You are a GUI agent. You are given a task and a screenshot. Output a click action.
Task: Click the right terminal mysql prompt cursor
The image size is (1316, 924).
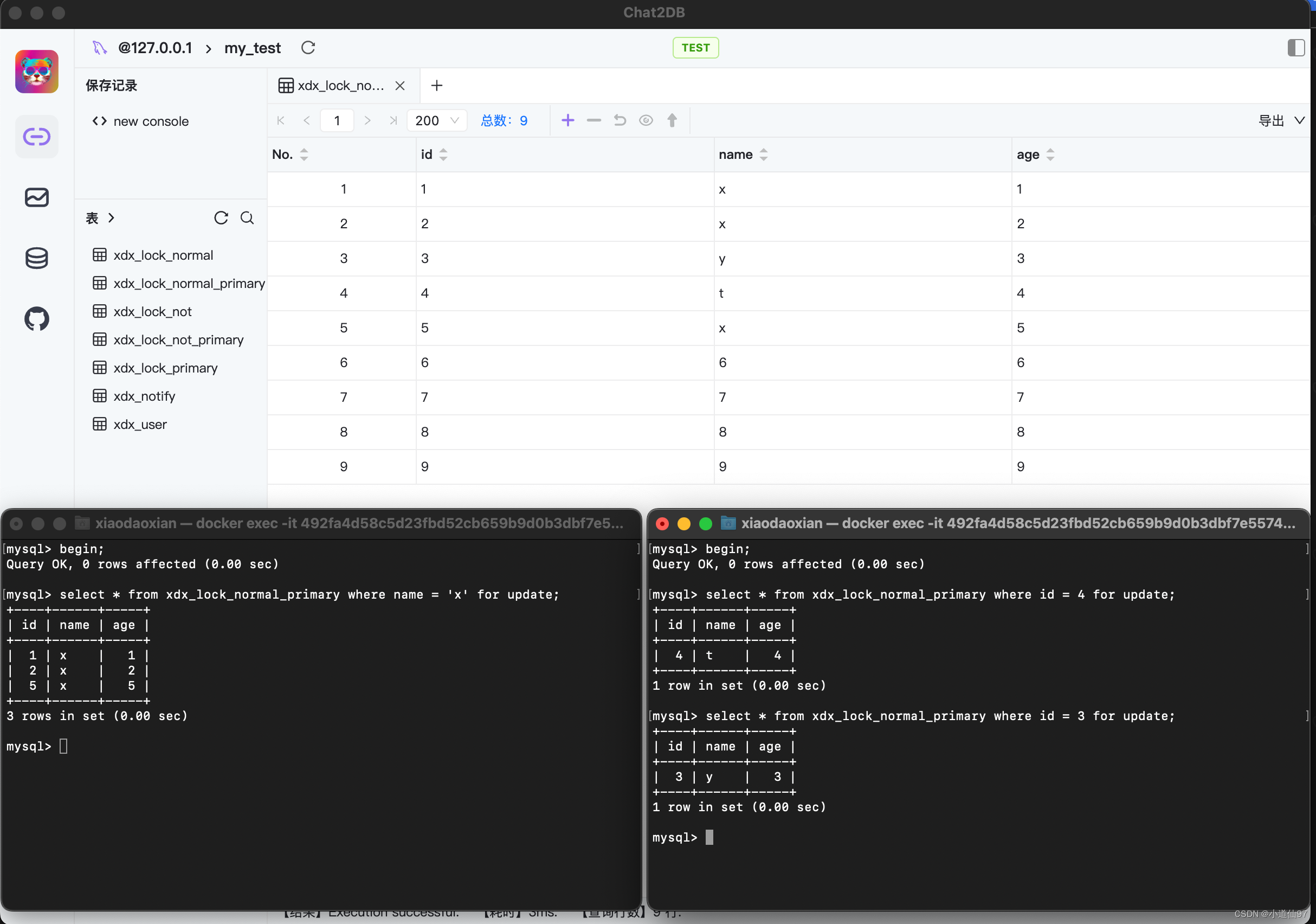coord(709,837)
